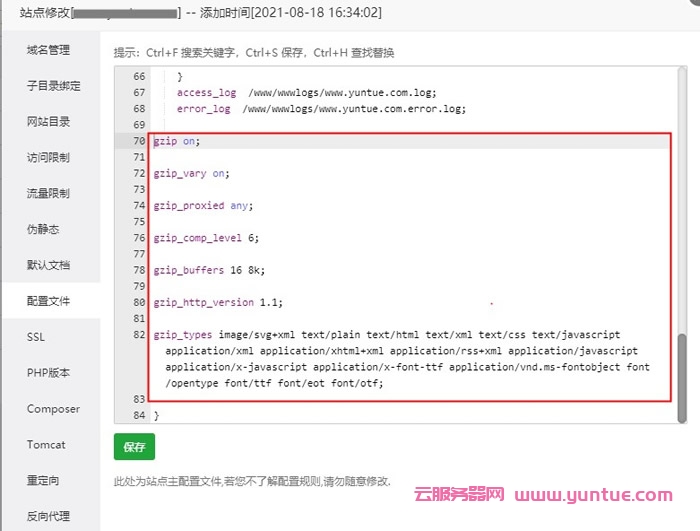Image resolution: width=700 pixels, height=531 pixels.
Task: Open the Composer tab
Action: 53,409
